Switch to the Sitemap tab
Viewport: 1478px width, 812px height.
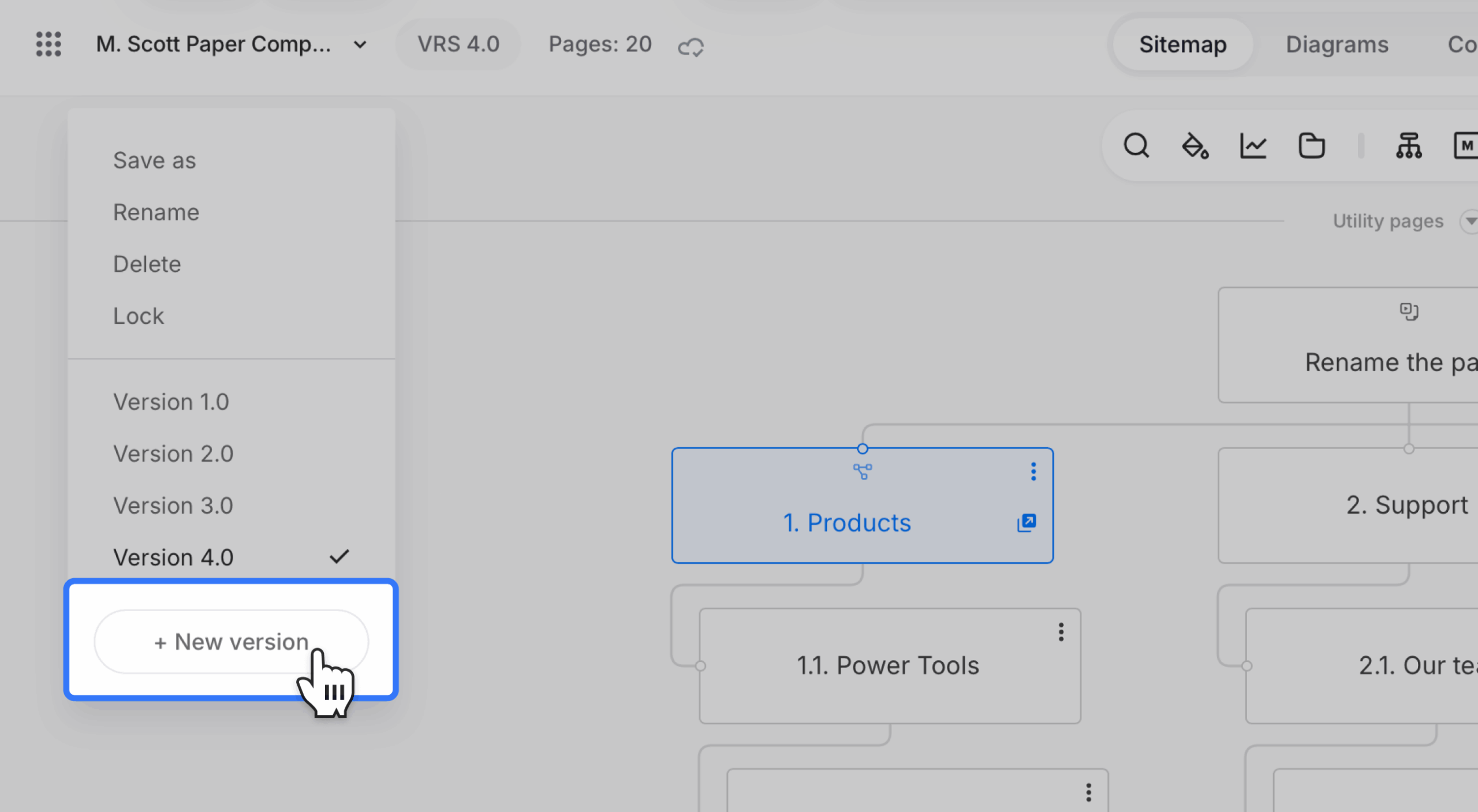click(x=1182, y=44)
